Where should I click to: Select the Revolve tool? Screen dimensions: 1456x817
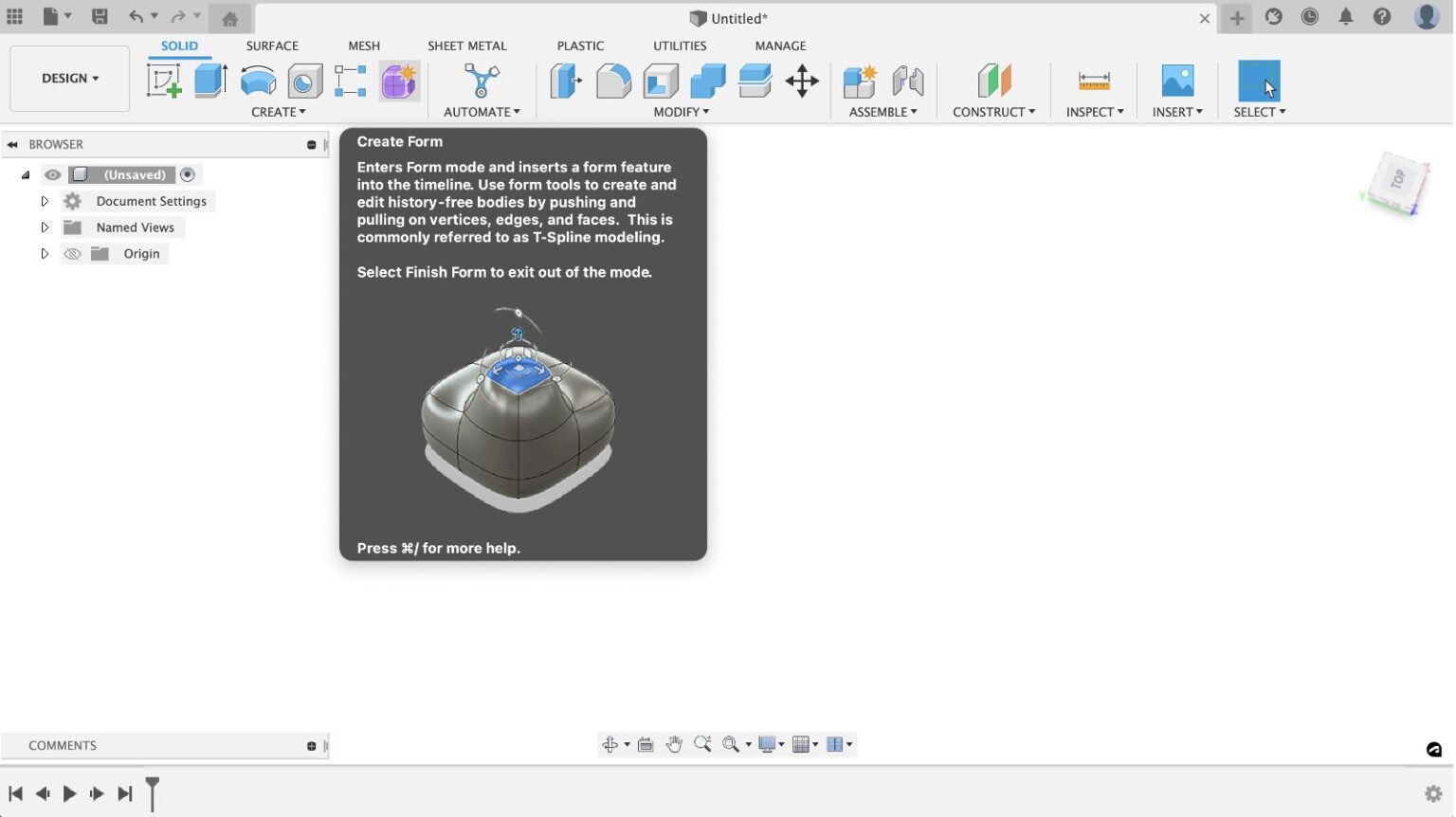pos(258,81)
